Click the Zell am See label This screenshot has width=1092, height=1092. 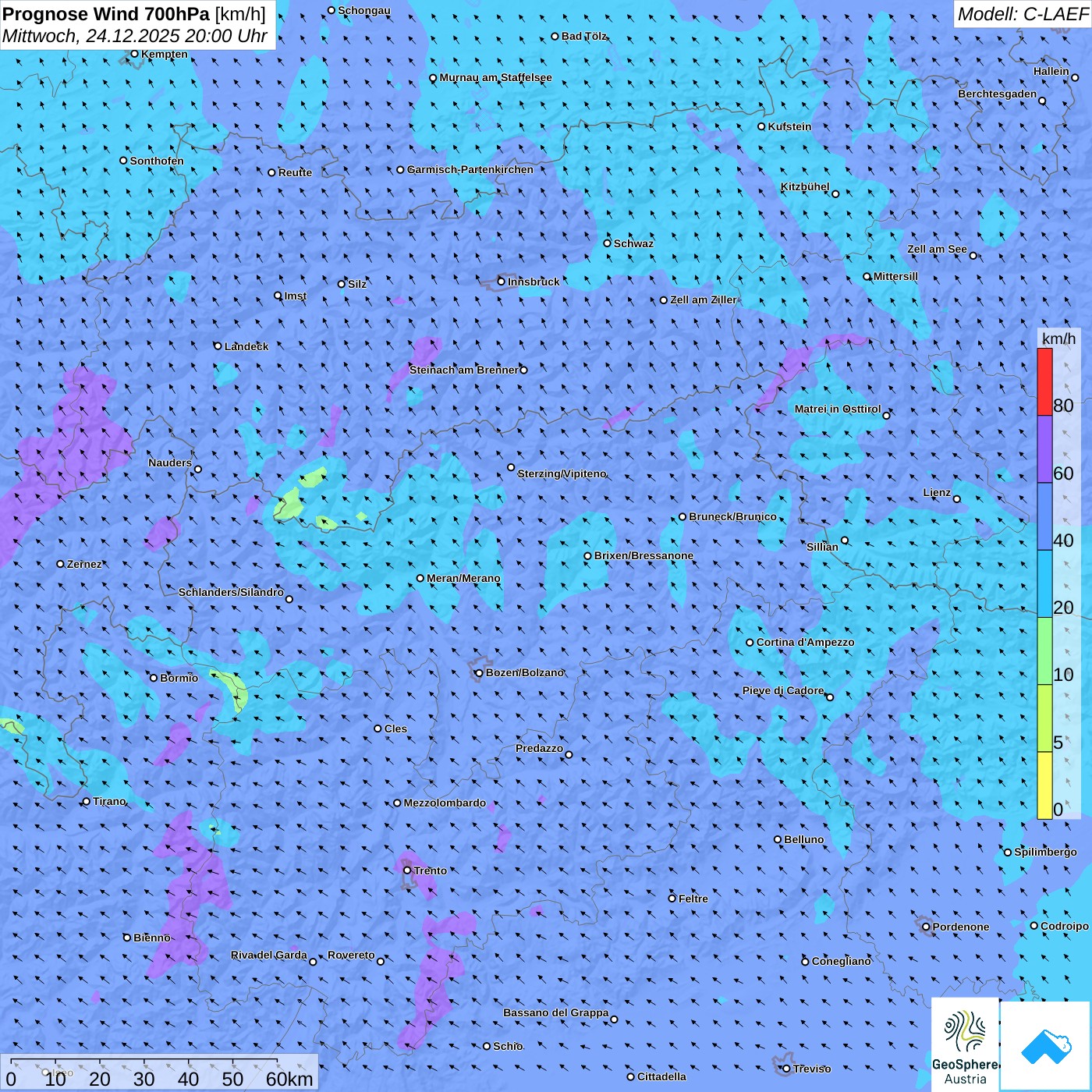tap(937, 249)
